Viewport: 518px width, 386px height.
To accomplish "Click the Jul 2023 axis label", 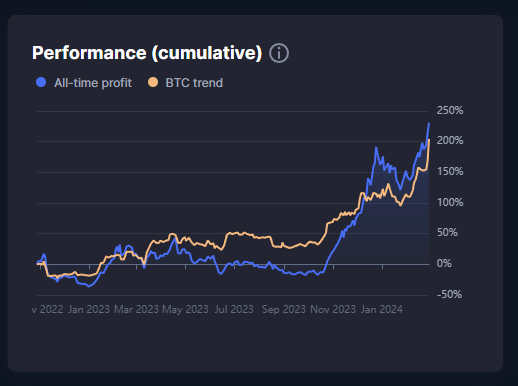I will click(x=234, y=310).
